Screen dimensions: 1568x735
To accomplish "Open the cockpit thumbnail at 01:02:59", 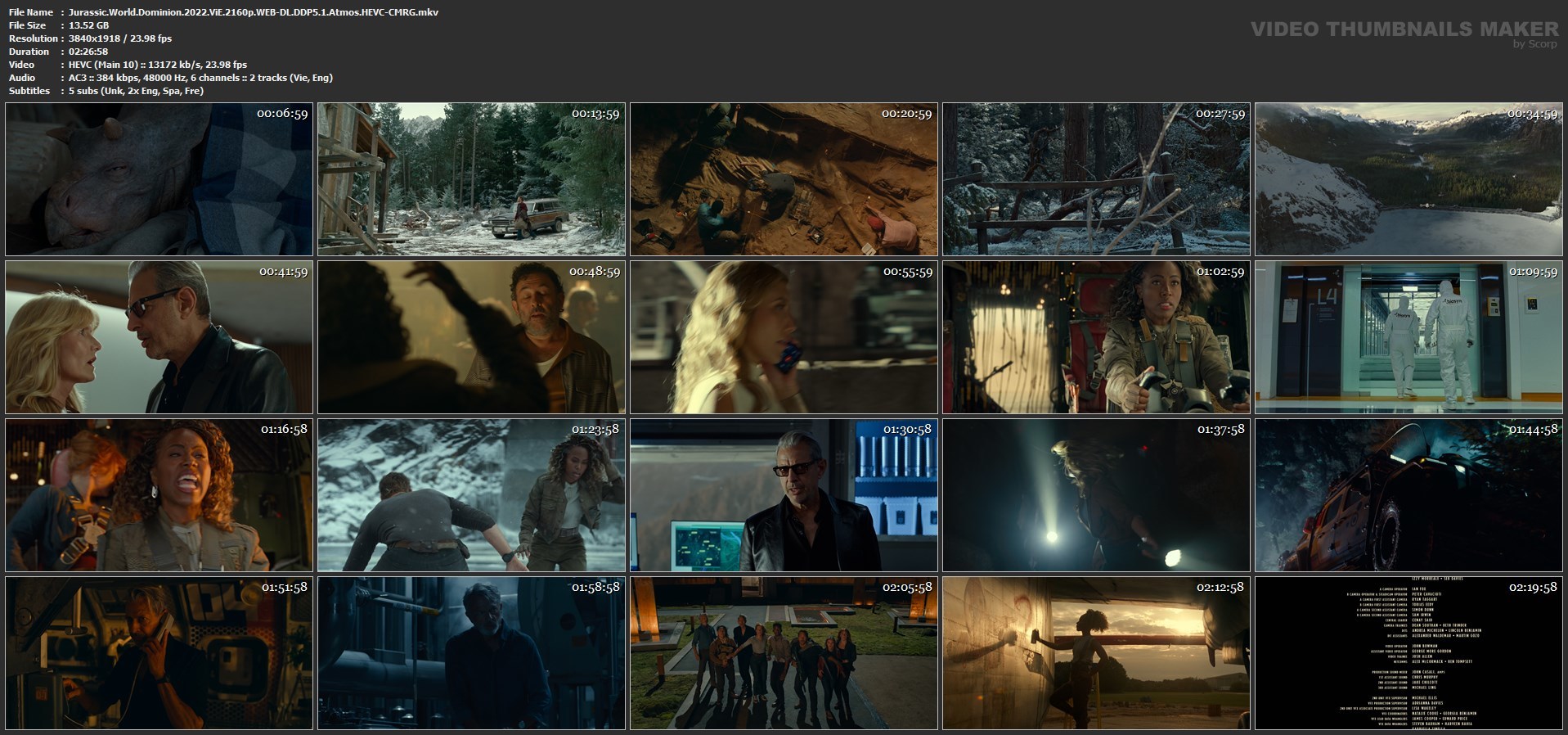I will (x=1096, y=337).
